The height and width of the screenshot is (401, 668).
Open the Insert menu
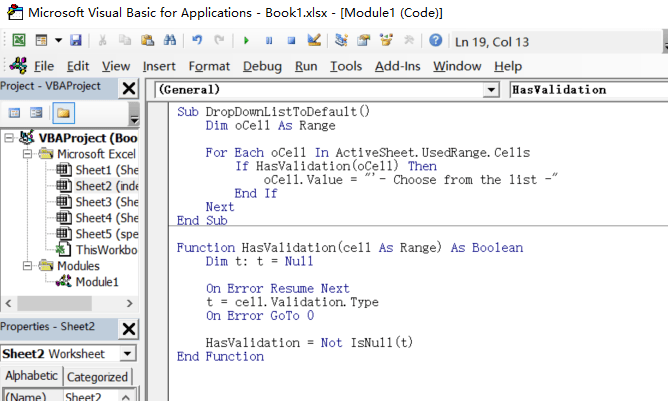159,66
